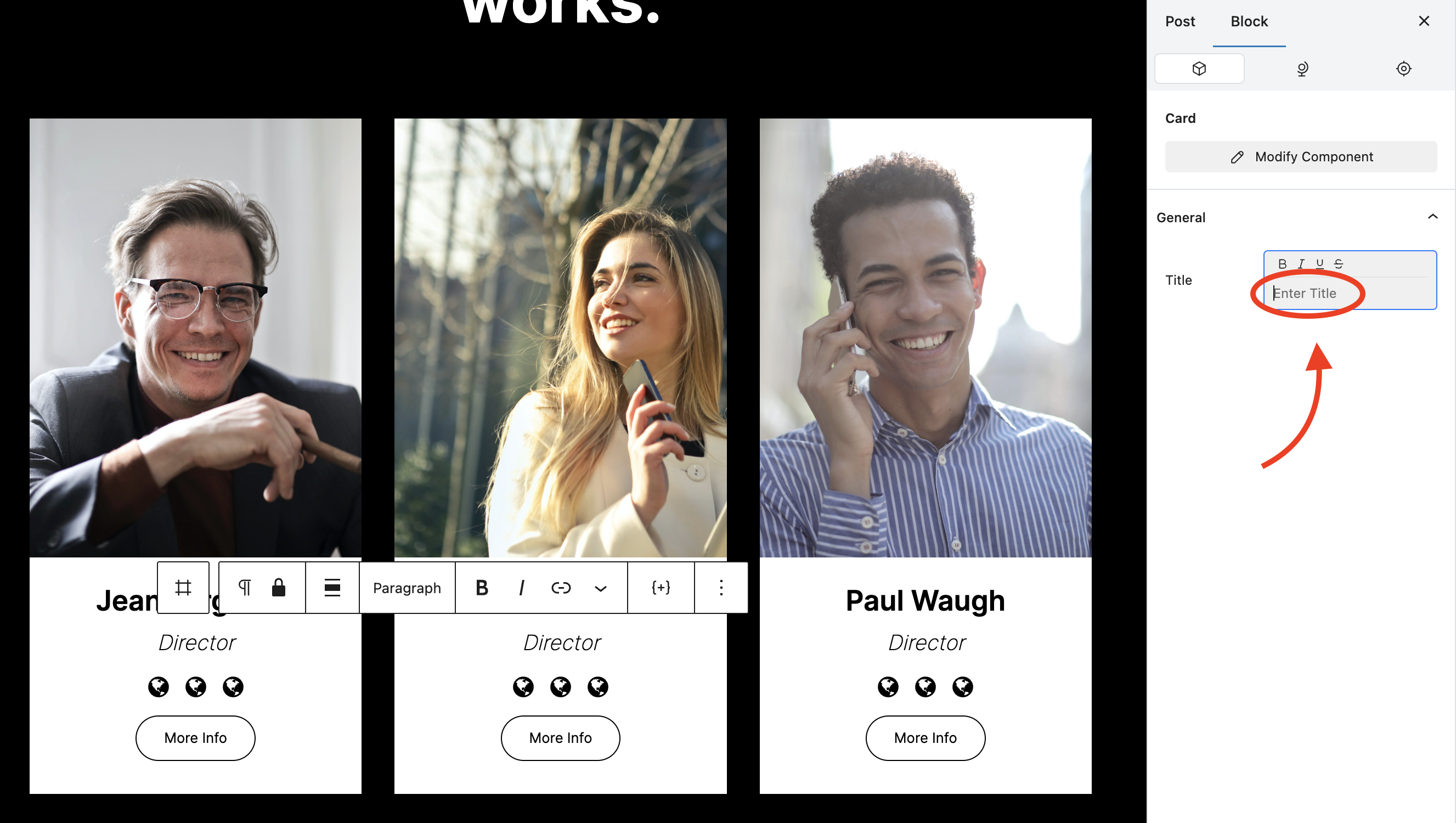Screen dimensions: 1456x823
Task: Open block options three-dot menu
Action: pos(721,588)
